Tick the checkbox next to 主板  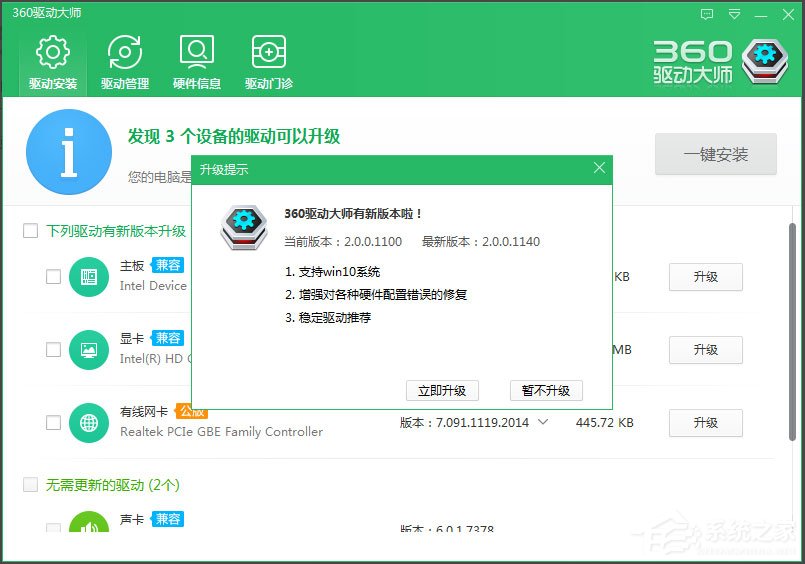pos(54,277)
